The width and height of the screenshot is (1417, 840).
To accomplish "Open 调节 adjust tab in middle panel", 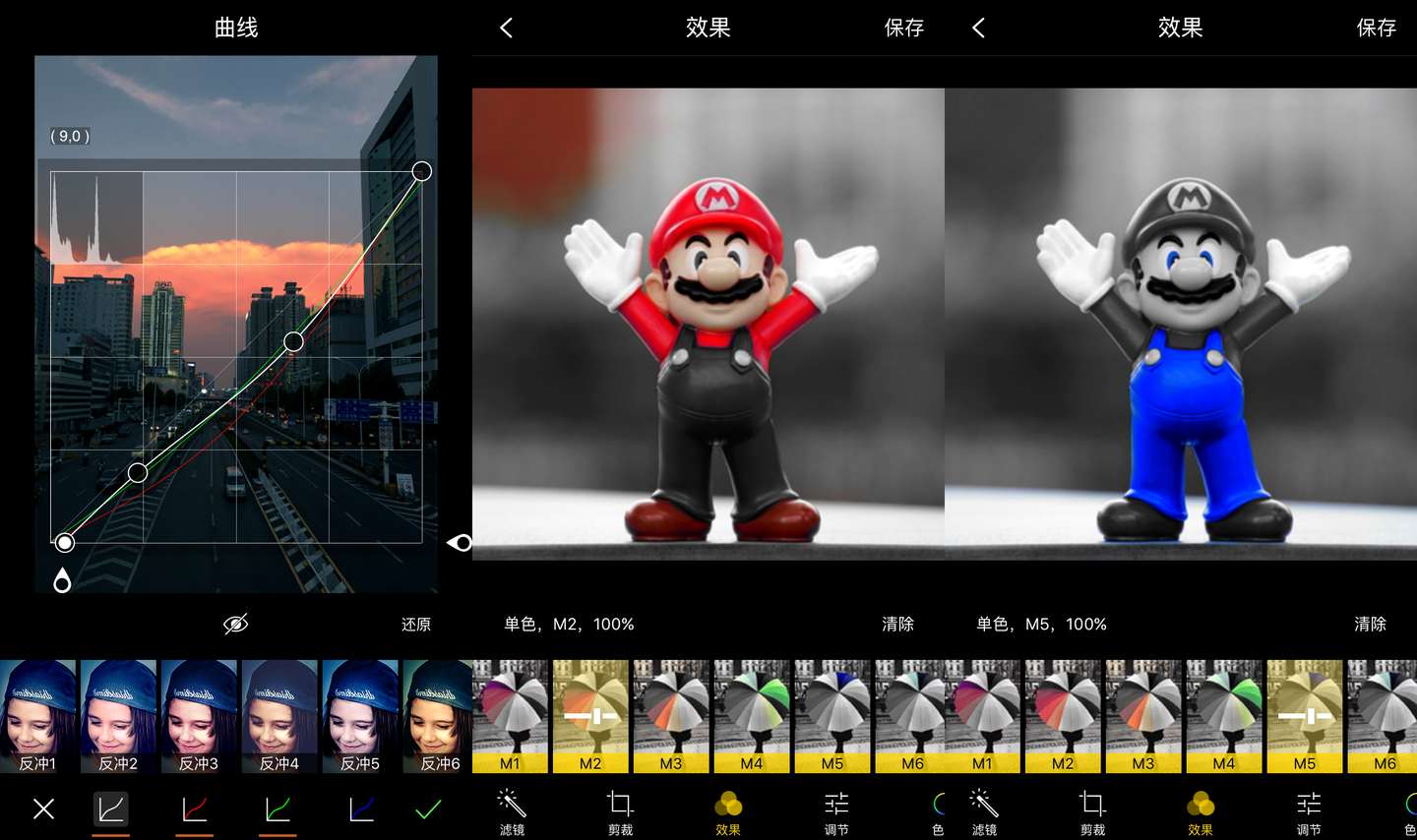I will 836,812.
